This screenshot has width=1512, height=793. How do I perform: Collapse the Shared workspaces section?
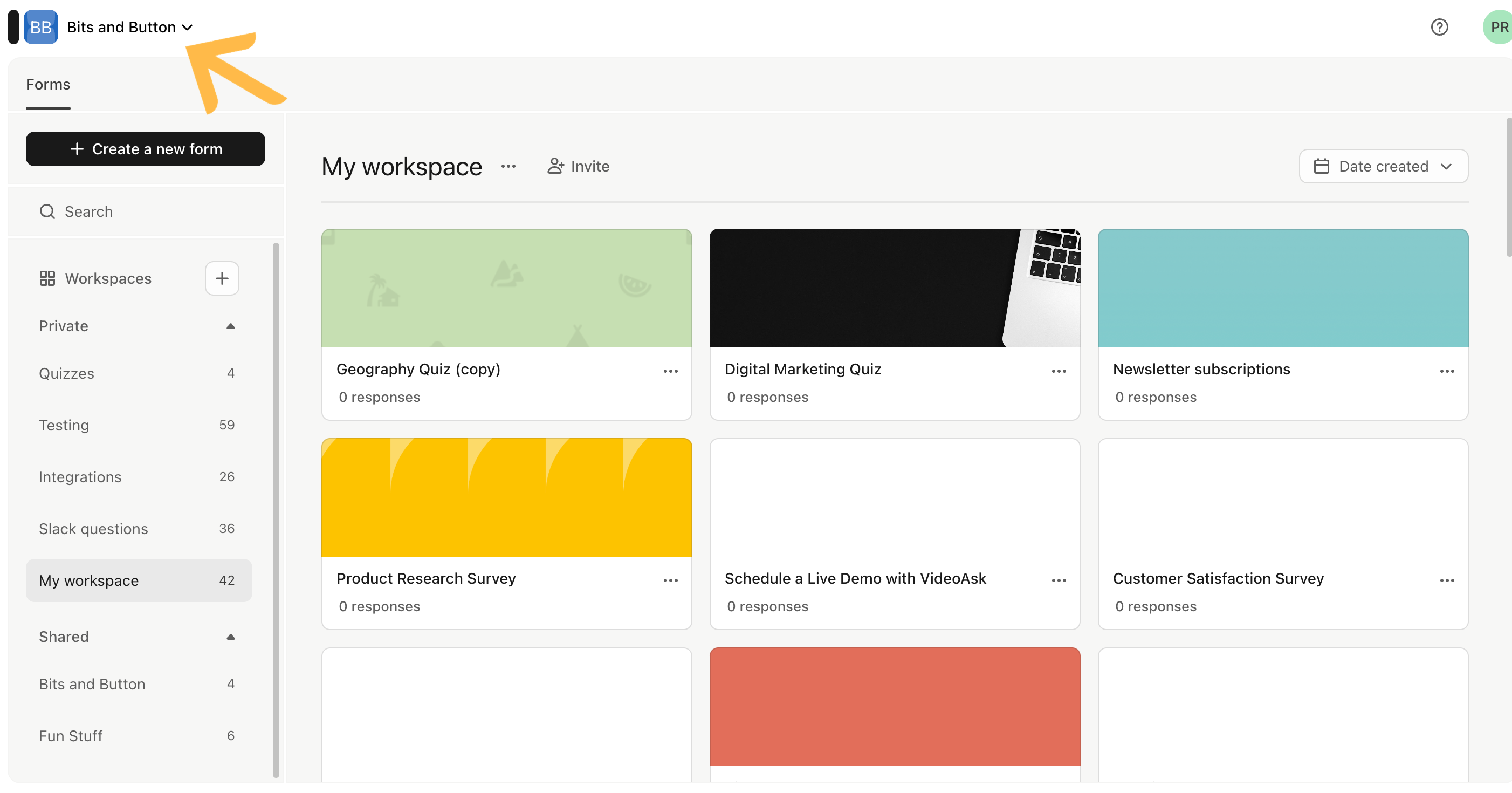click(x=231, y=637)
